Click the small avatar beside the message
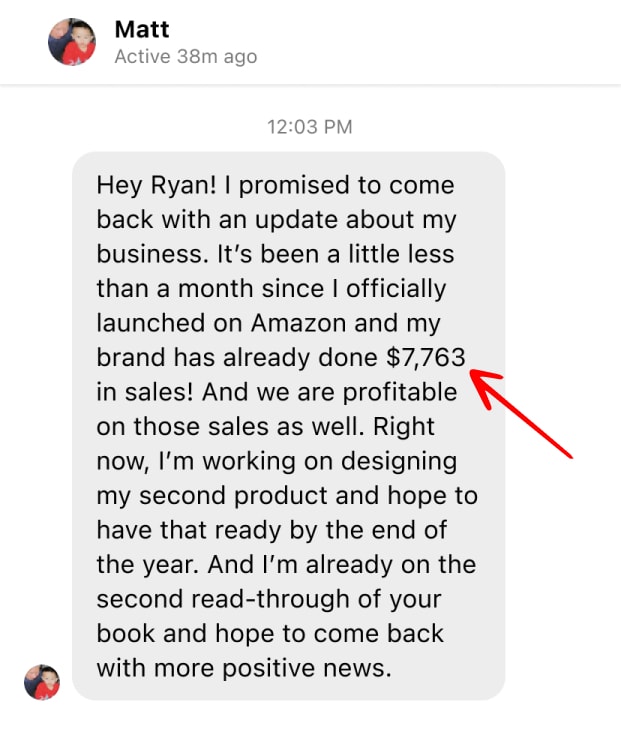The width and height of the screenshot is (621, 735). click(42, 682)
